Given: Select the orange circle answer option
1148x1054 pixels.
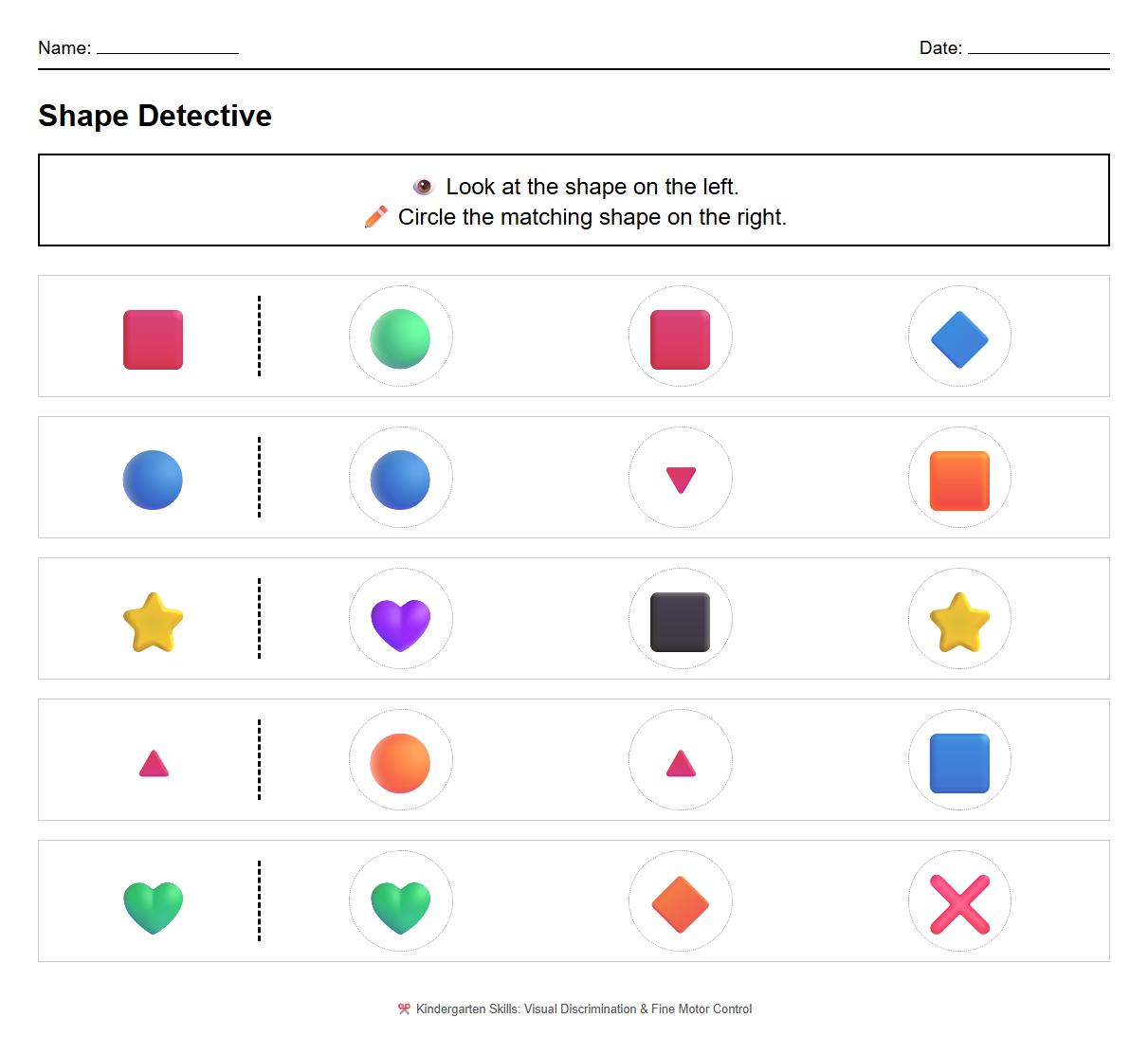Looking at the screenshot, I should [399, 760].
